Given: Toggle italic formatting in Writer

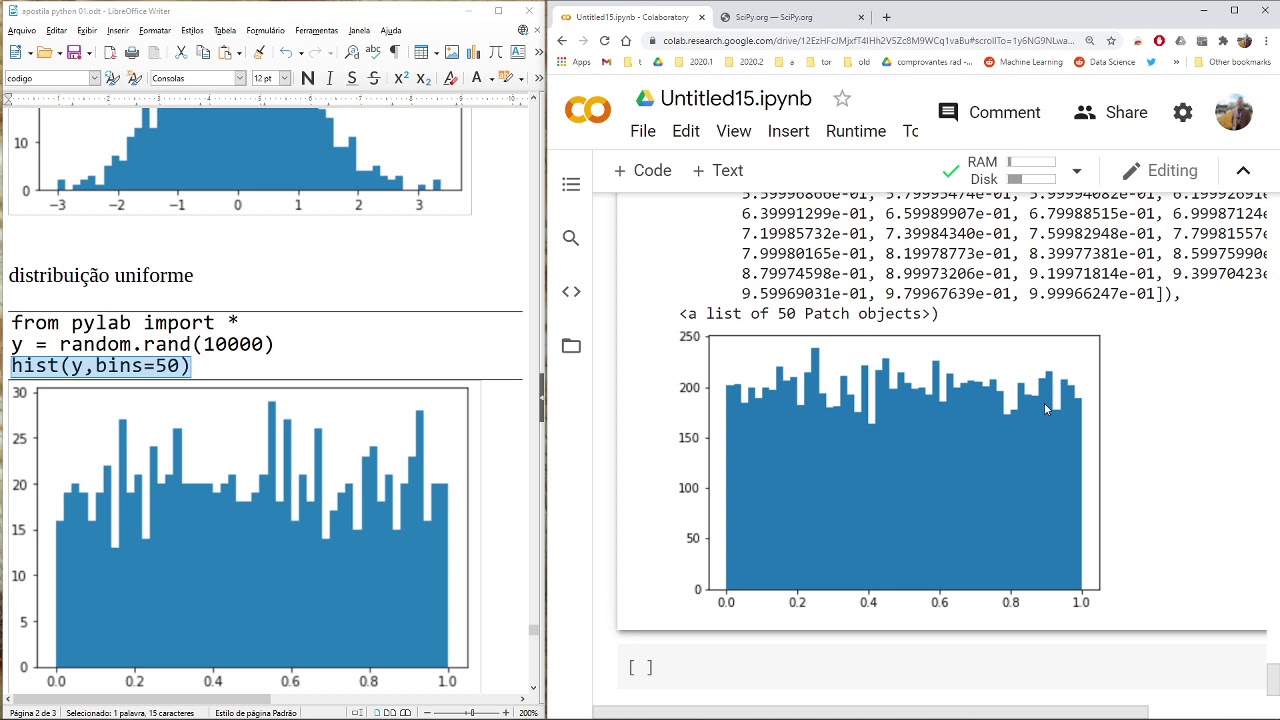Looking at the screenshot, I should (x=330, y=78).
